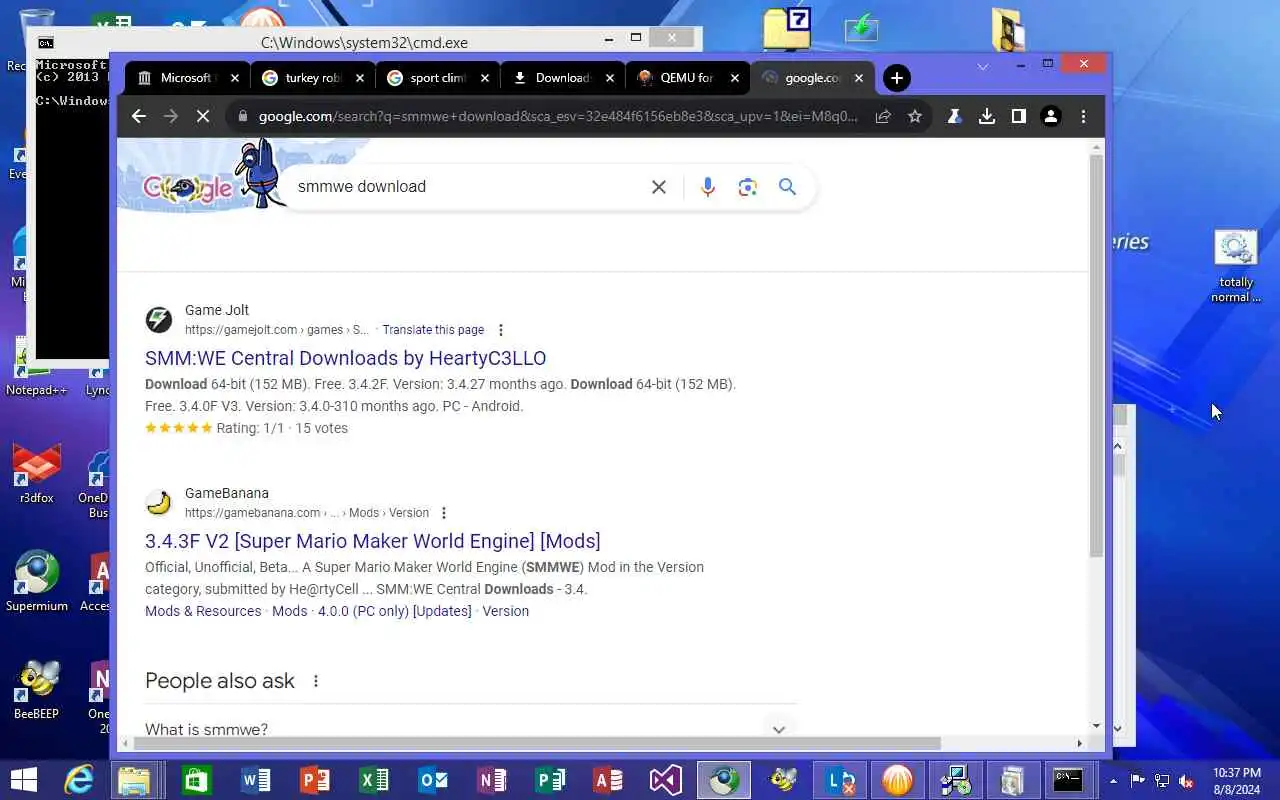The width and height of the screenshot is (1280, 800).
Task: Click the page horizontal scrollbar thumb
Action: click(x=538, y=743)
